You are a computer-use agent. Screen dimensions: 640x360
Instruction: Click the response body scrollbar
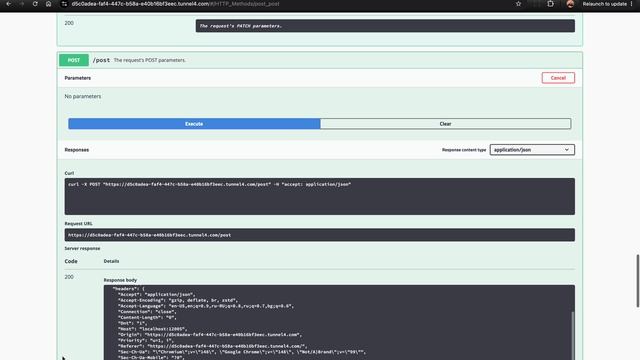(572, 336)
